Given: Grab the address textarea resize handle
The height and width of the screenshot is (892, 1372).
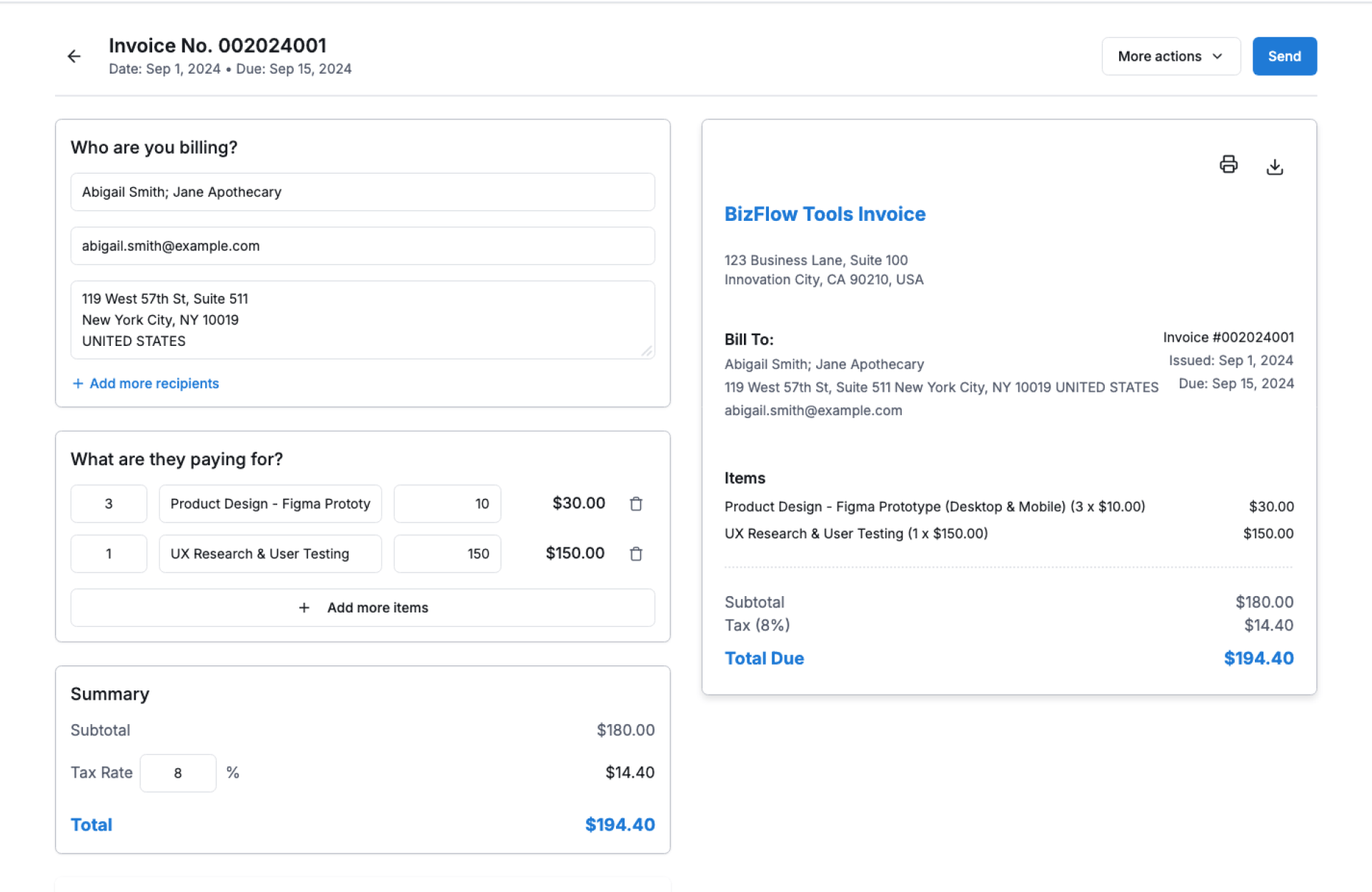Looking at the screenshot, I should pos(647,351).
